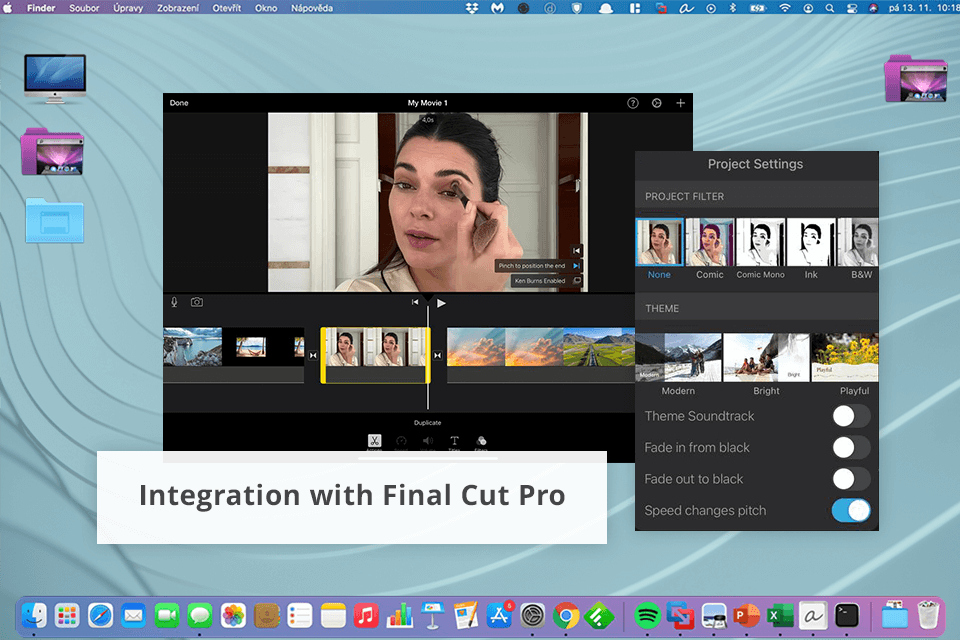
Task: Open Spotlight search in menu bar
Action: point(829,8)
